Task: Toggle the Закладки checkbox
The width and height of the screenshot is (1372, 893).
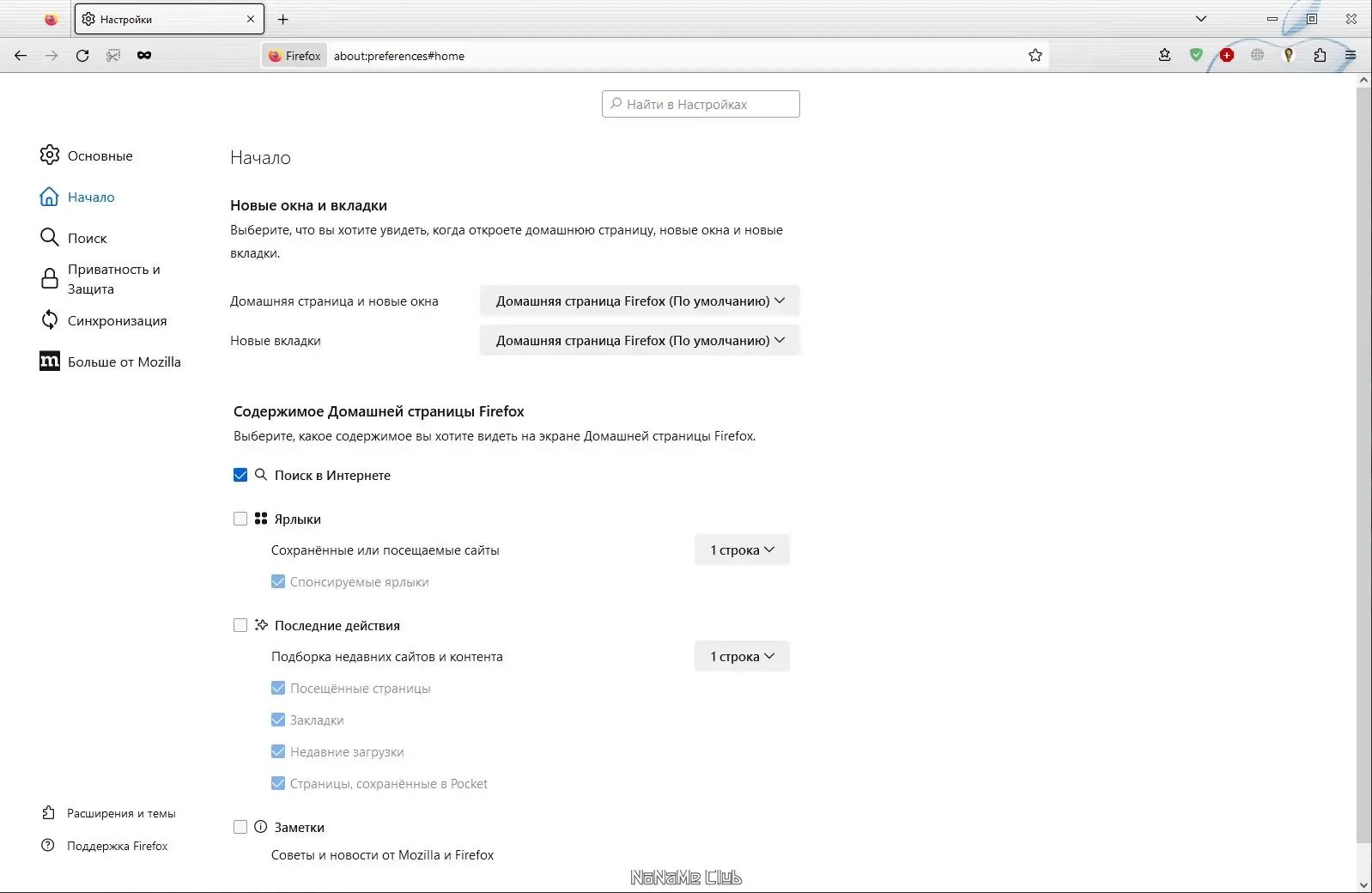Action: click(x=278, y=720)
